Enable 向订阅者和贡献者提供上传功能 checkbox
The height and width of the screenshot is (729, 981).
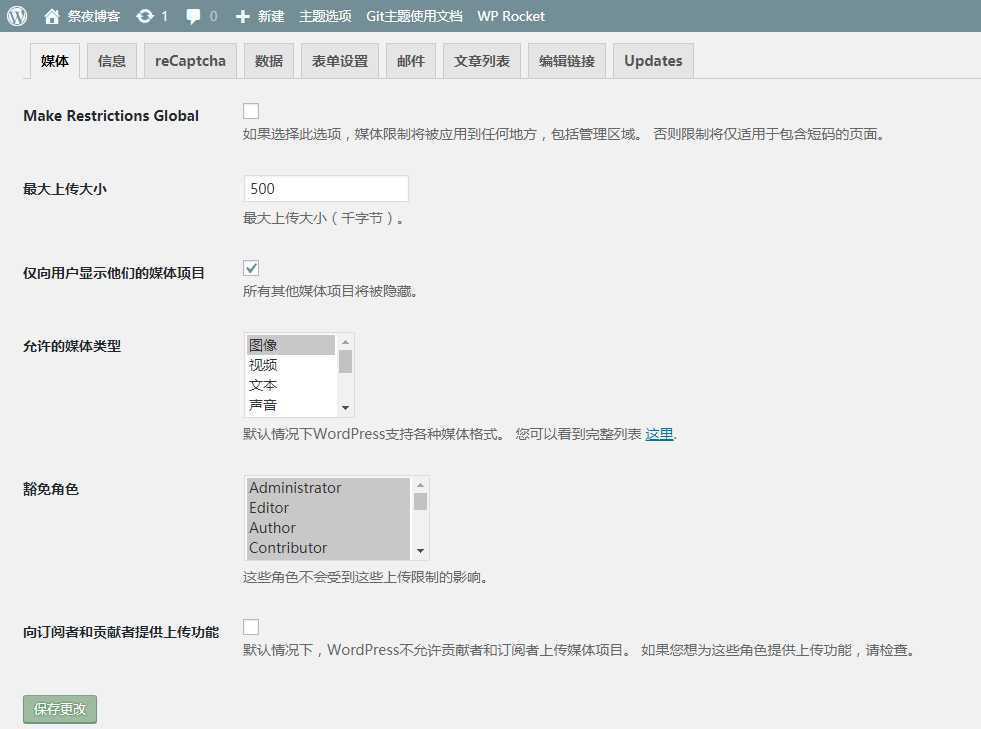pyautogui.click(x=251, y=626)
